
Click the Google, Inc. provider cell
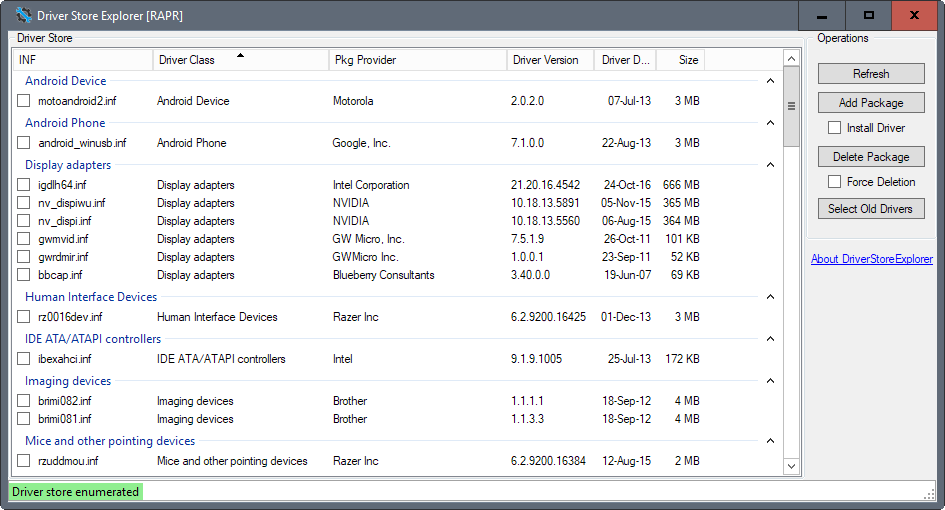pyautogui.click(x=361, y=143)
